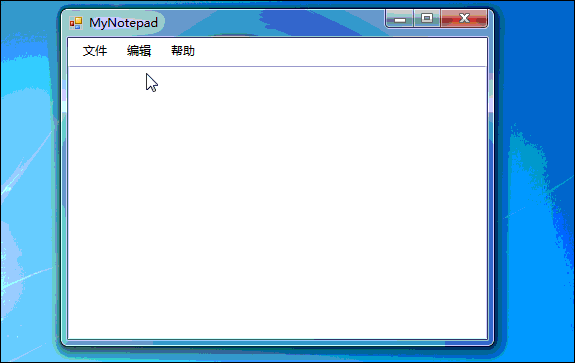575x363 pixels.
Task: Click the MyNotepad application icon in title bar
Action: (76, 23)
